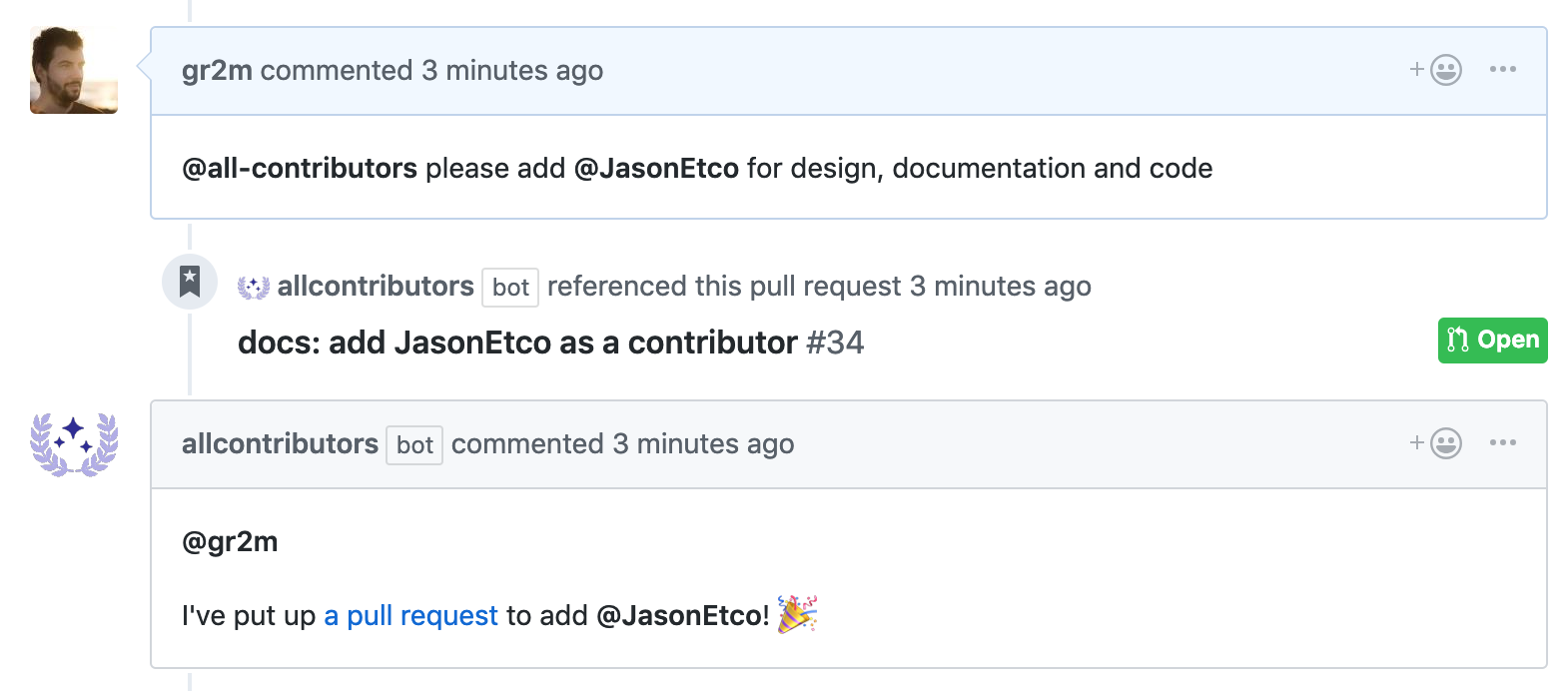Click allcontributors name in reference event
This screenshot has height=691, width=1568.
(x=376, y=287)
